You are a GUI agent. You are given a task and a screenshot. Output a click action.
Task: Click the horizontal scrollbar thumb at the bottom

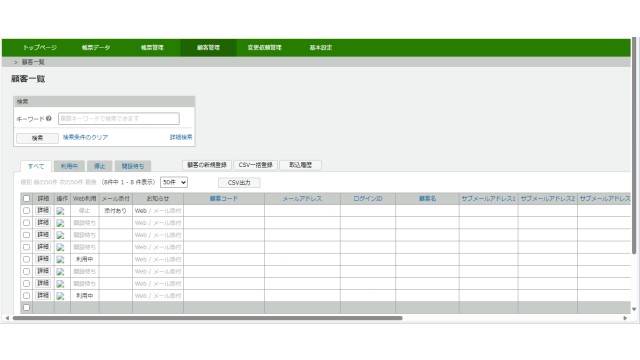pyautogui.click(x=207, y=318)
